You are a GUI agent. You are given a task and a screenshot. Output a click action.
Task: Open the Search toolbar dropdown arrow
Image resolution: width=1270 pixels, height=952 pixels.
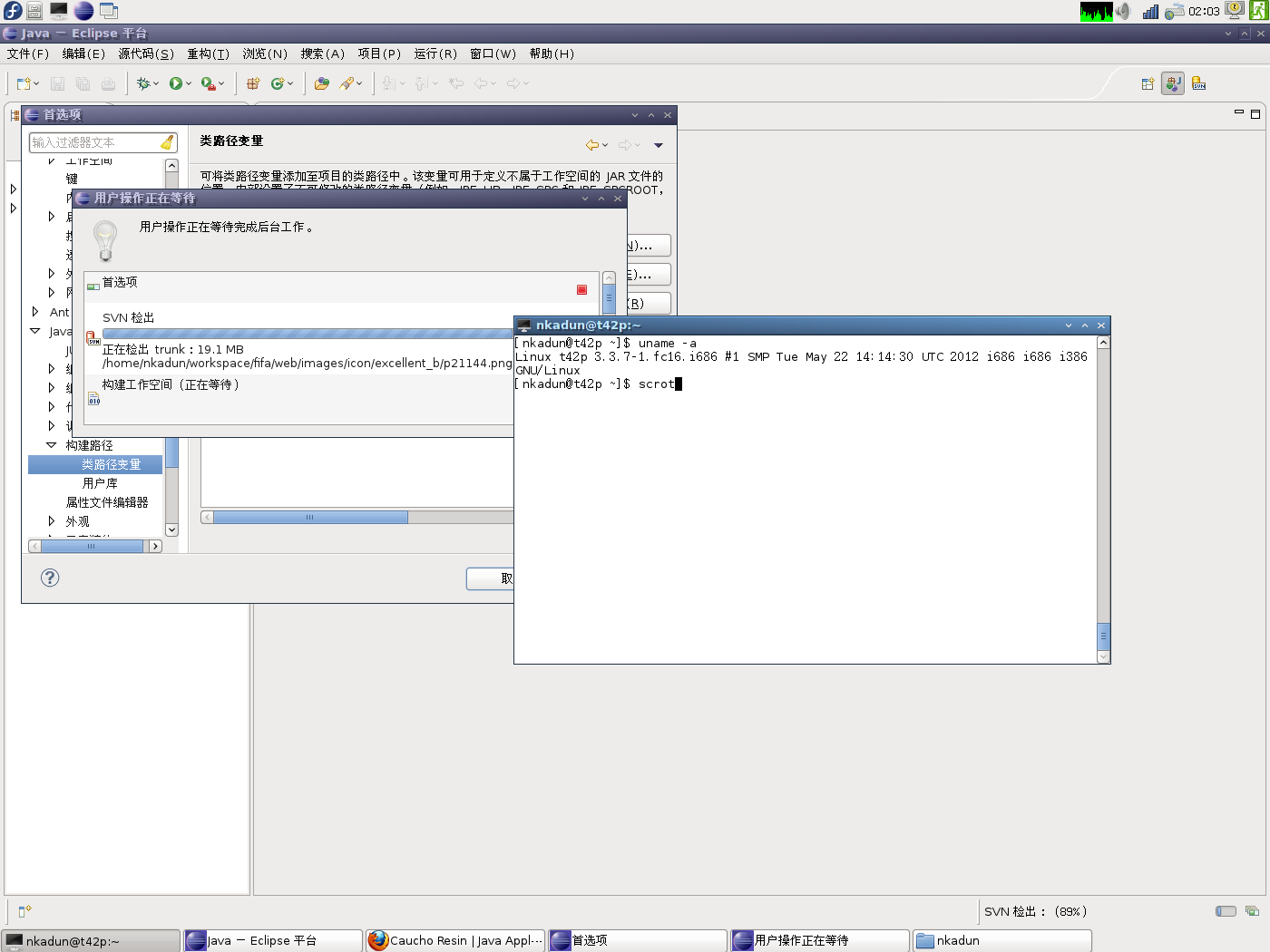click(359, 83)
